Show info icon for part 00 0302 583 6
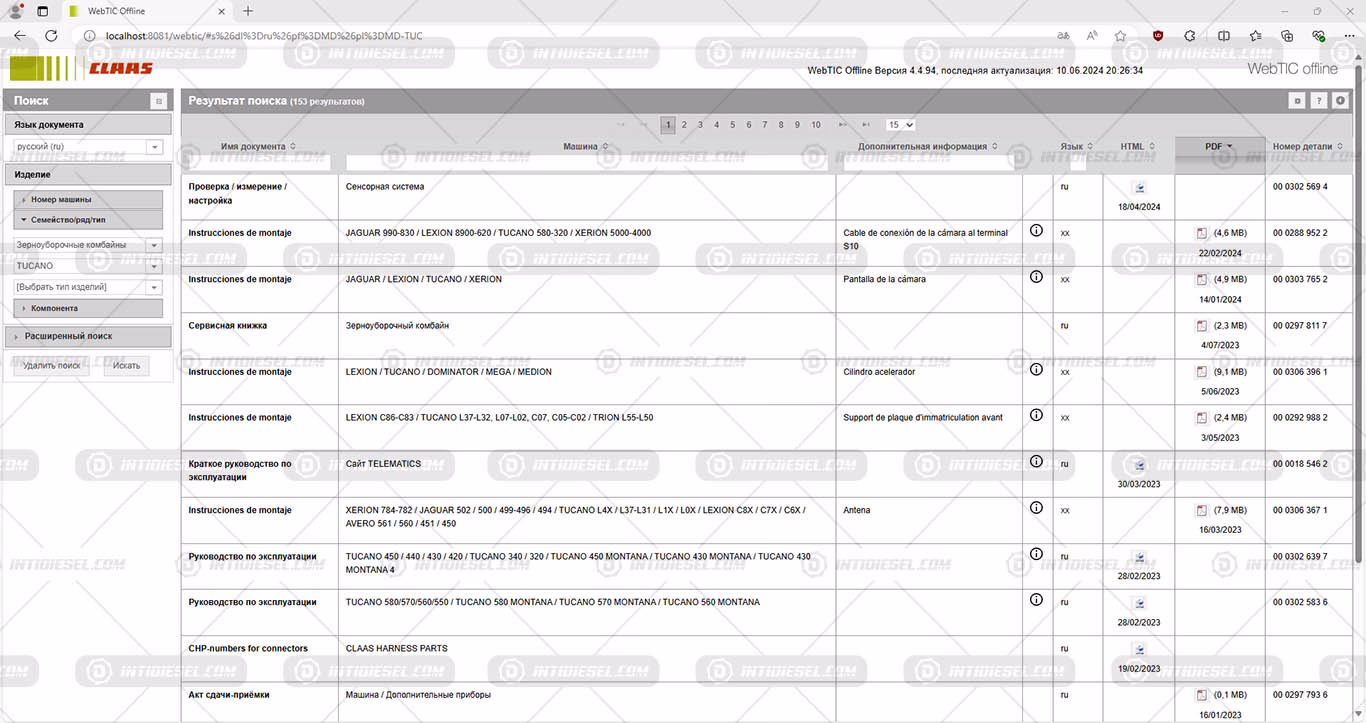The width and height of the screenshot is (1366, 723). [1036, 600]
